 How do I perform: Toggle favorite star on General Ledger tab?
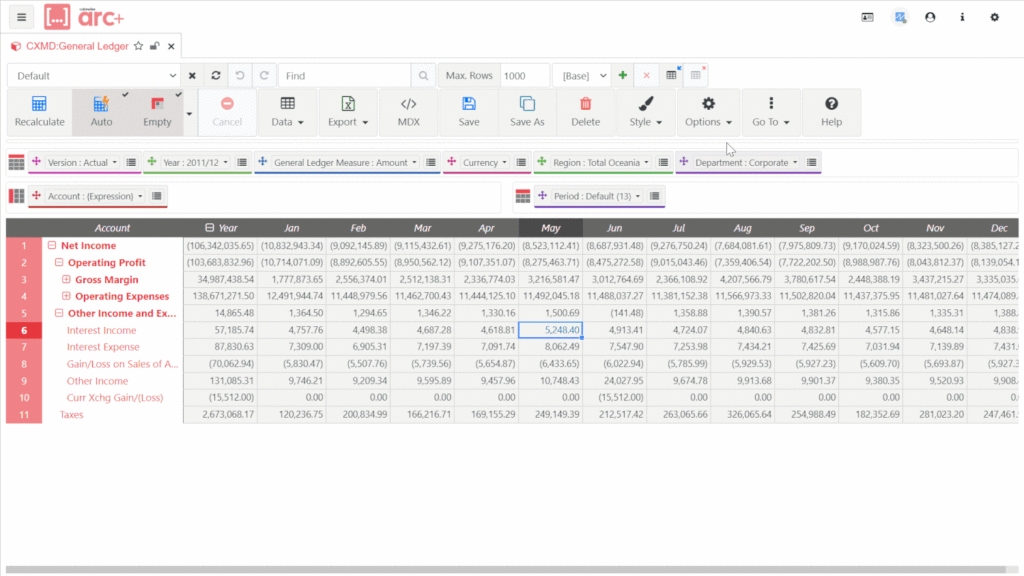pyautogui.click(x=139, y=46)
